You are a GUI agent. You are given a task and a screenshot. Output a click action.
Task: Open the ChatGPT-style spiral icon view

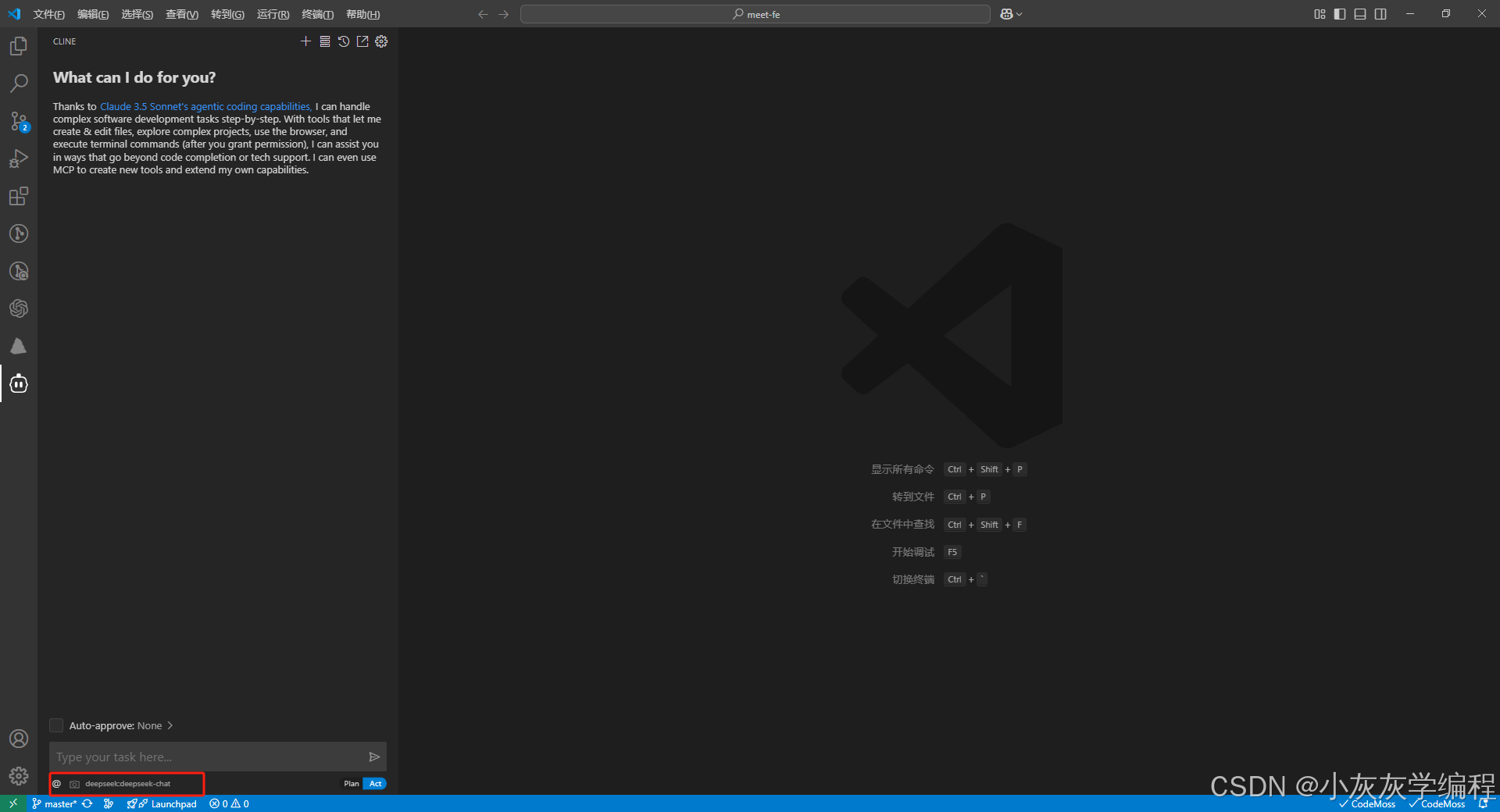coord(19,308)
